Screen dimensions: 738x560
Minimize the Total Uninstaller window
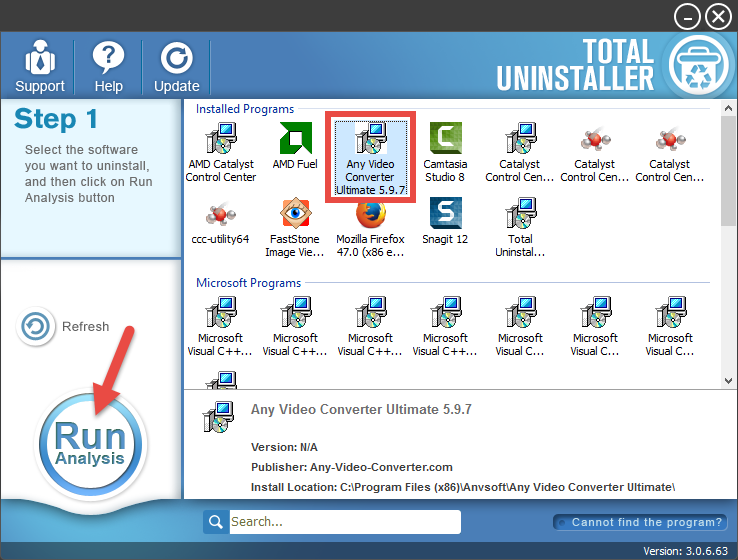688,17
